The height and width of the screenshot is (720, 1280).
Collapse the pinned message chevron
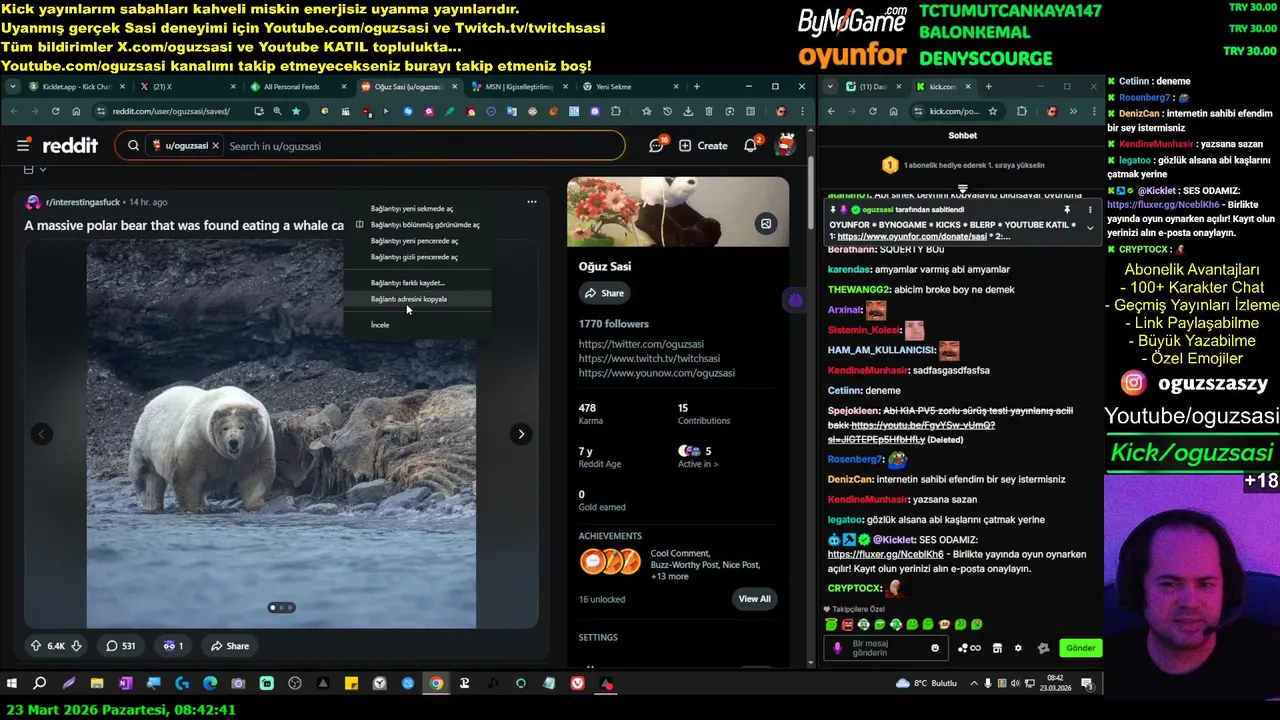(1090, 229)
